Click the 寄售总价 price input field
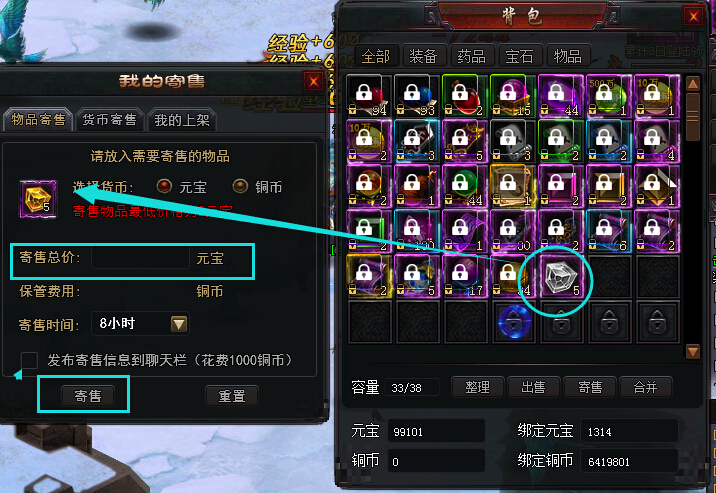Screen dimensions: 716x493 click(141, 258)
